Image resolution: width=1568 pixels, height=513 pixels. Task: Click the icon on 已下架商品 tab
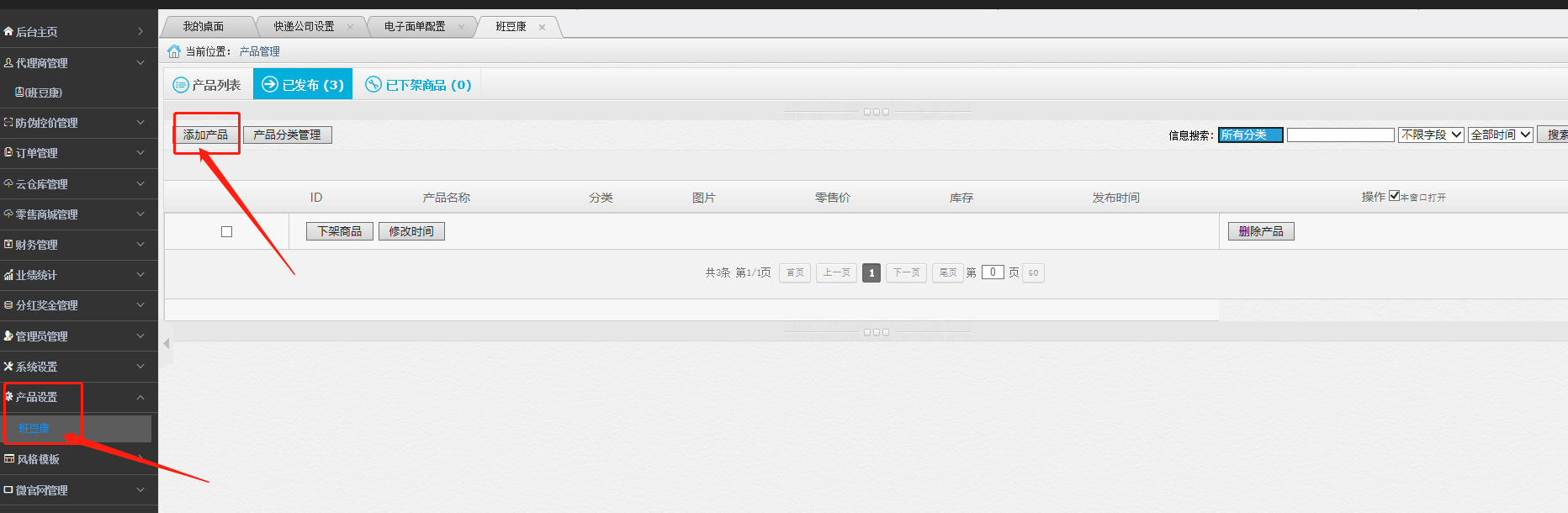click(x=373, y=84)
